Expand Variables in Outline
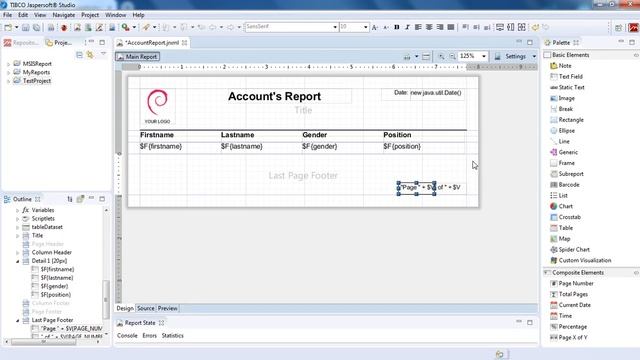This screenshot has width=640, height=360. 17,210
